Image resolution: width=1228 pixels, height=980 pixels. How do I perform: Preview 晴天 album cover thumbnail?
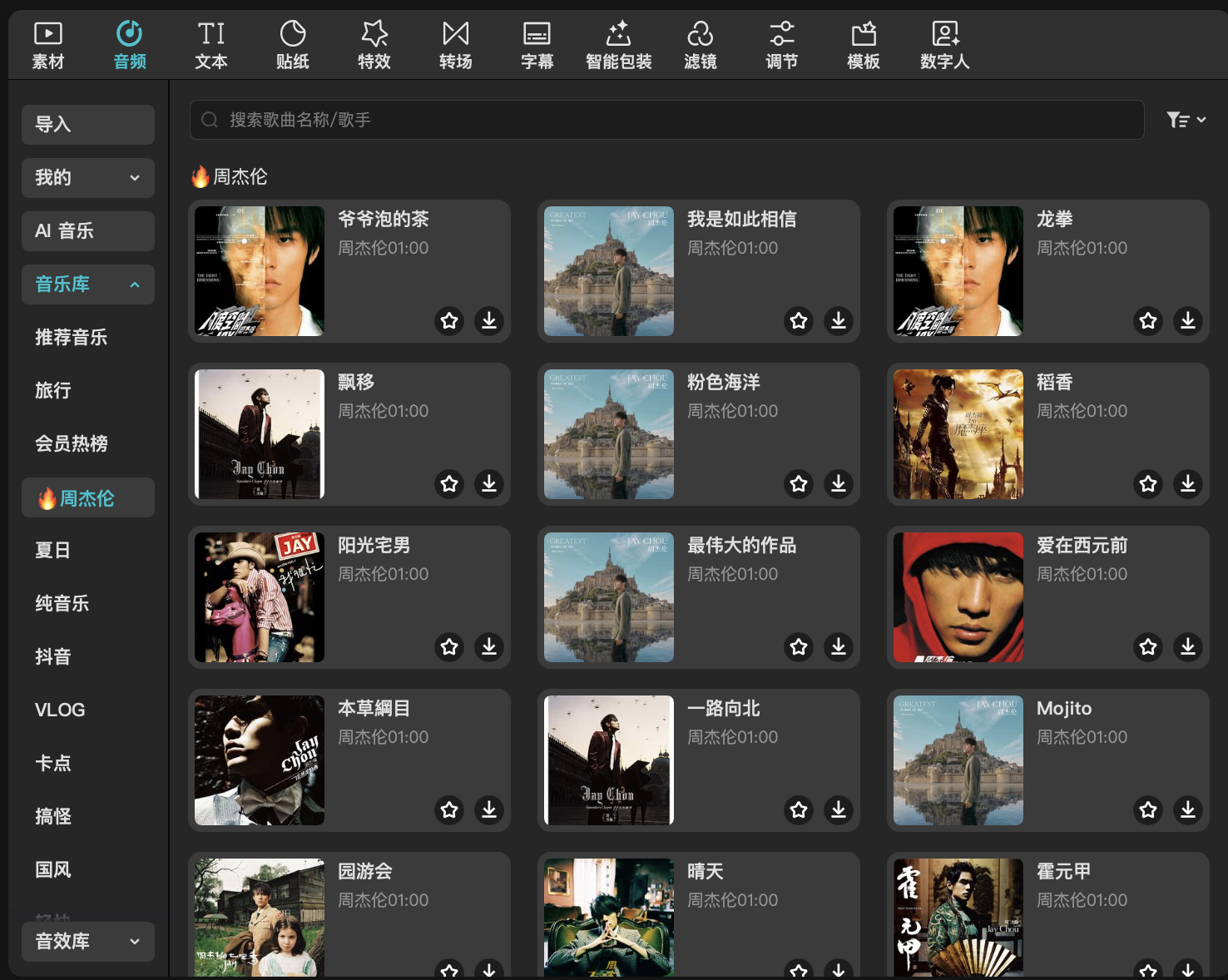pos(609,918)
